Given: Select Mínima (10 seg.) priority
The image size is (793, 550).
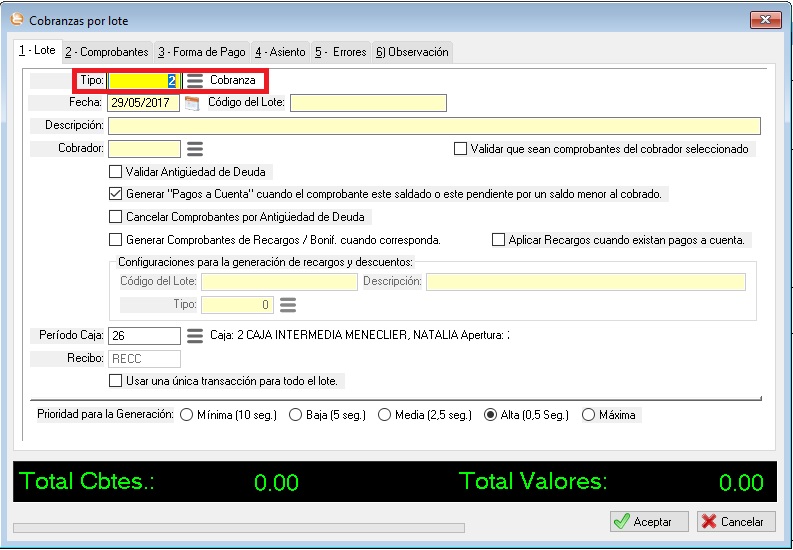Looking at the screenshot, I should 187,415.
